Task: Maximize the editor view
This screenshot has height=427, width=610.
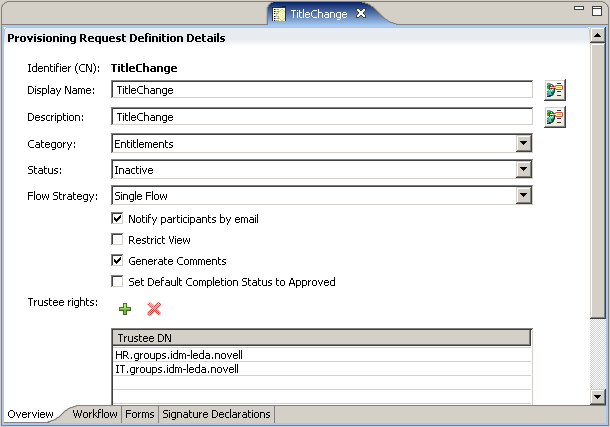Action: (x=597, y=10)
